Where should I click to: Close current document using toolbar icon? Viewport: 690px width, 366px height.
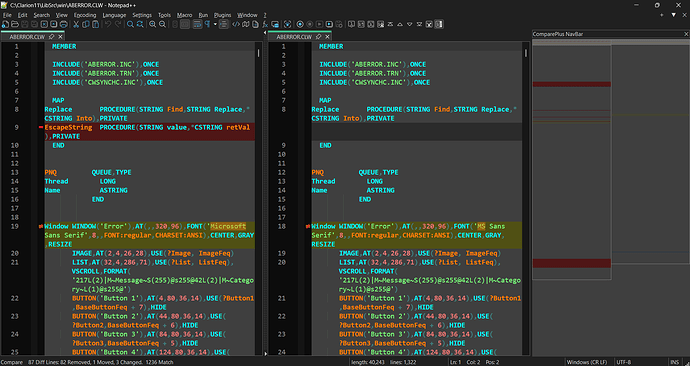[x=44, y=24]
